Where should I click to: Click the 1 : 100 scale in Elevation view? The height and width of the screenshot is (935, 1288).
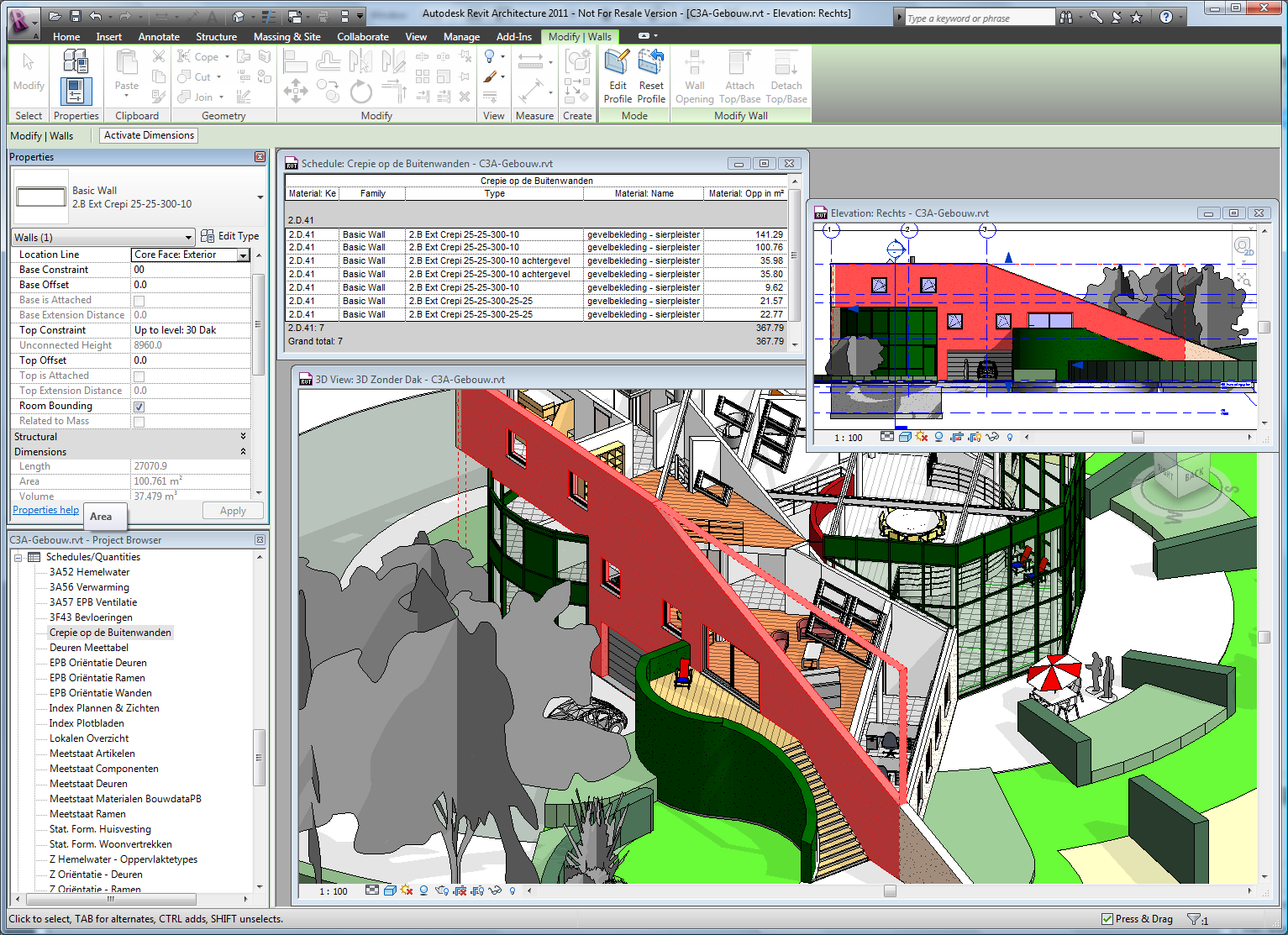[848, 438]
